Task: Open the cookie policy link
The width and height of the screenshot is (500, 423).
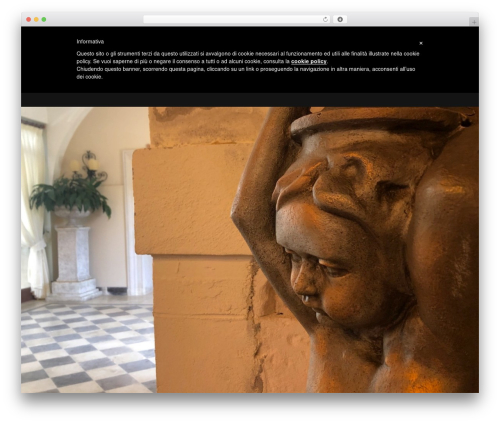Action: (x=309, y=61)
